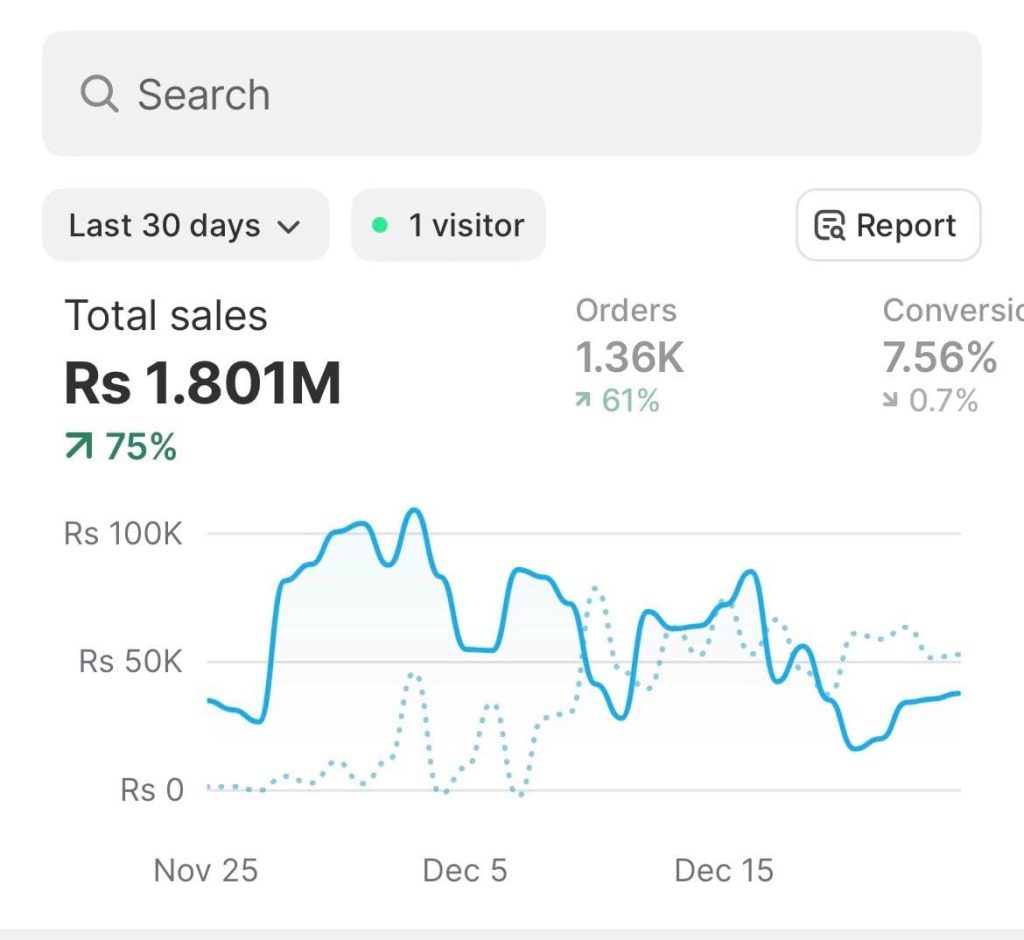This screenshot has width=1024, height=940.
Task: Open the Report button
Action: point(888,226)
